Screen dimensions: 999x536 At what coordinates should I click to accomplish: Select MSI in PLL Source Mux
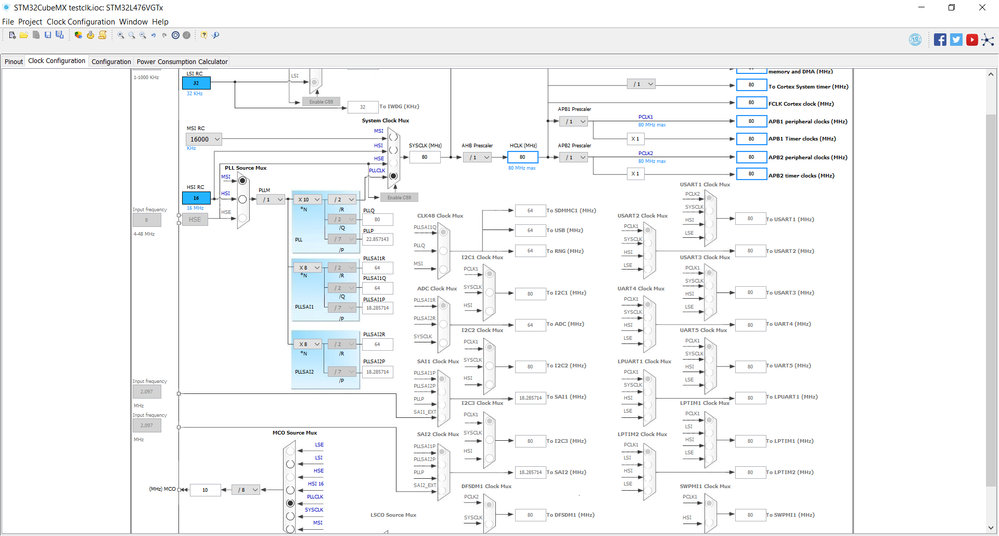point(242,181)
